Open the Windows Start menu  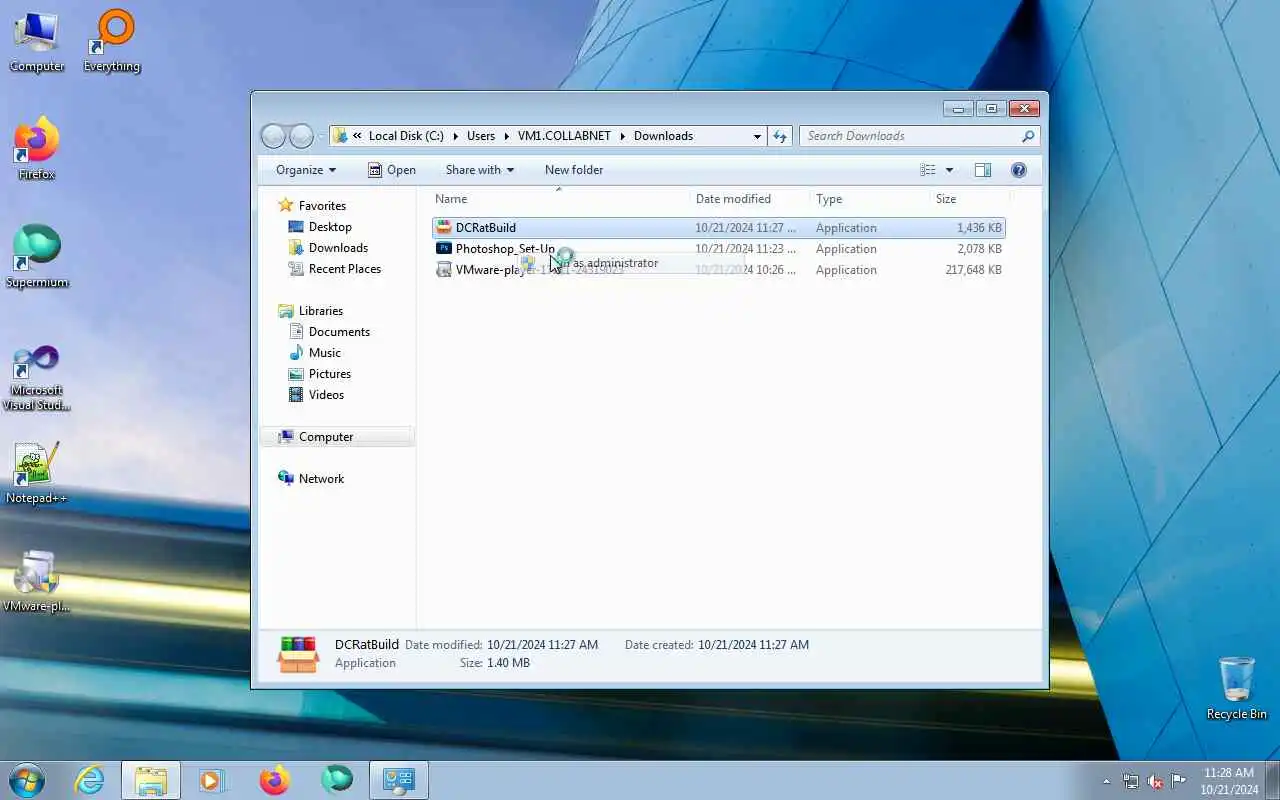click(x=27, y=780)
